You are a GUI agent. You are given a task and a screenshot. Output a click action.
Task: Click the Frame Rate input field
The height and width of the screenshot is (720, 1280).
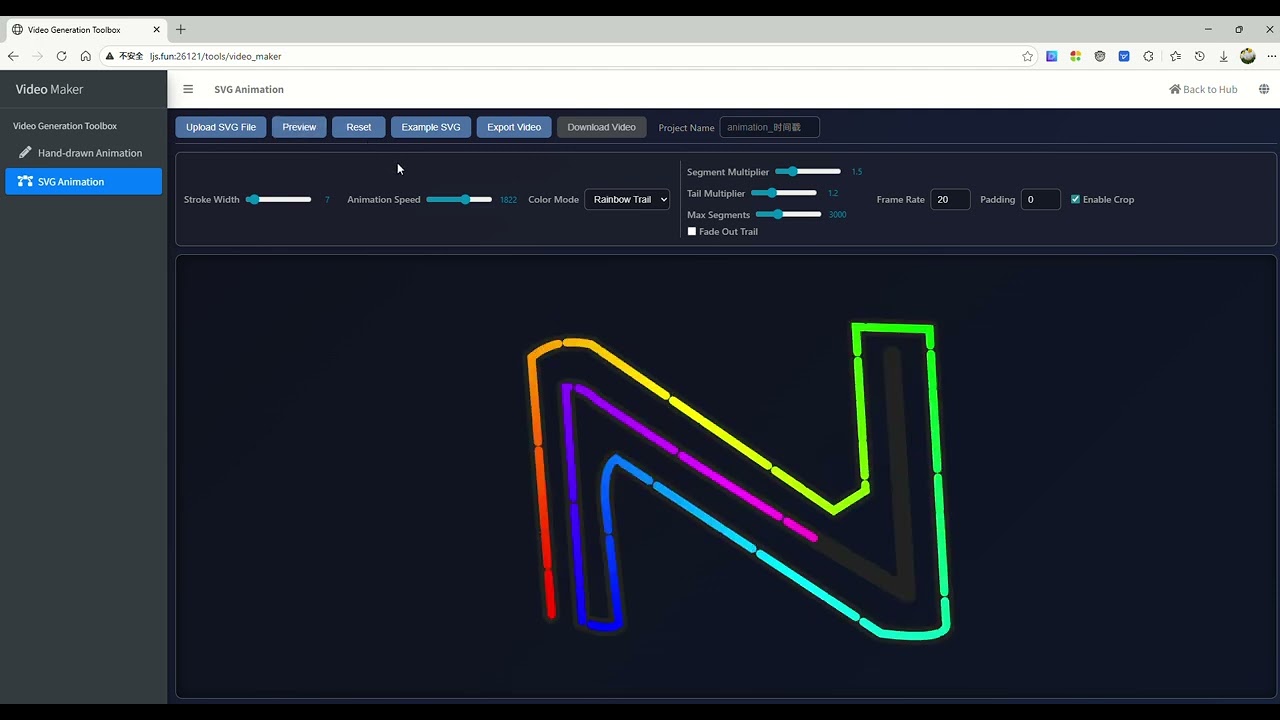click(x=950, y=199)
